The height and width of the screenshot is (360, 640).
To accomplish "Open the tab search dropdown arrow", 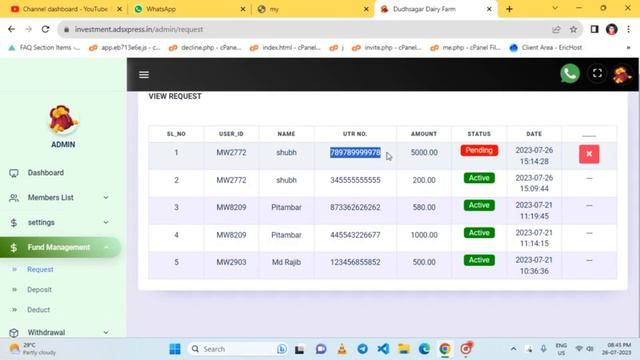I will pos(555,8).
